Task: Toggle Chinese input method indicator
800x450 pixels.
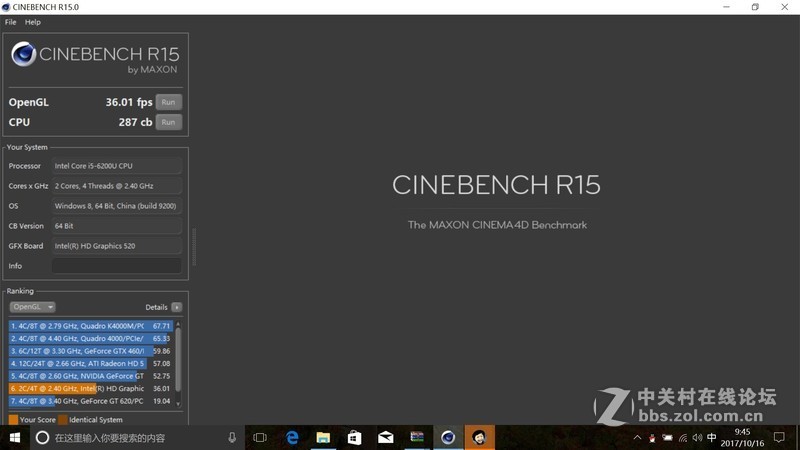Action: coord(712,438)
